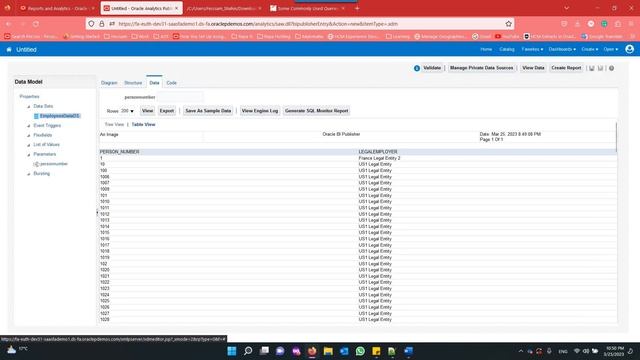Collapse the Flexfields tree node
The width and height of the screenshot is (640, 360).
coord(29,136)
